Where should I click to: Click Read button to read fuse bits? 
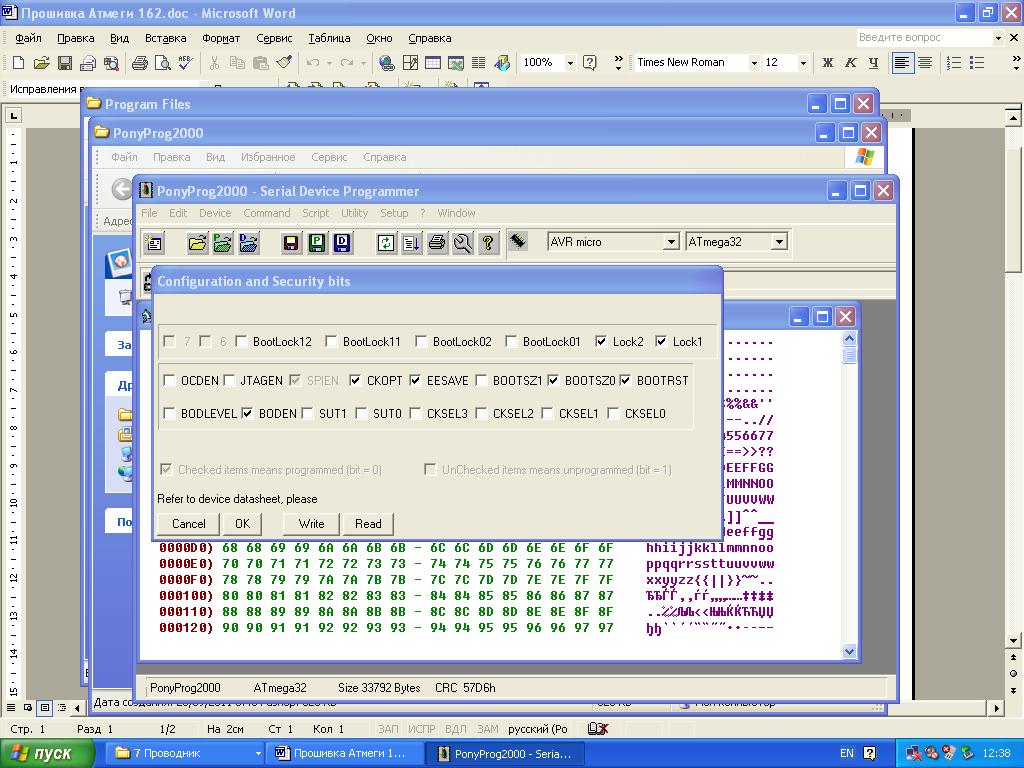click(x=368, y=524)
